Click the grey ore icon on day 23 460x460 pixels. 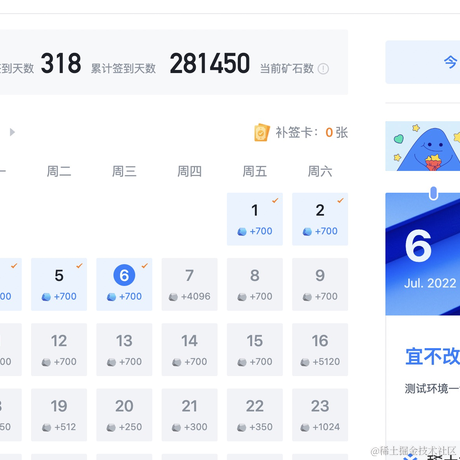305,427
